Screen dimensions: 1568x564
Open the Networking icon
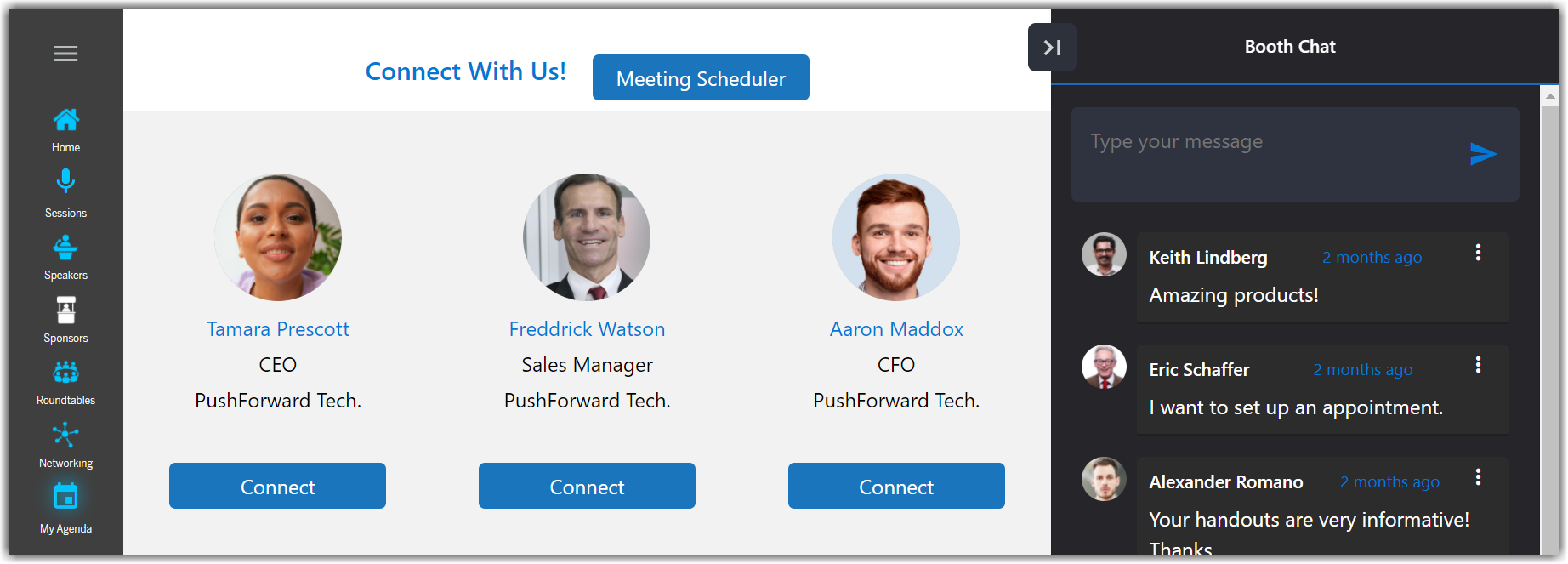click(65, 436)
